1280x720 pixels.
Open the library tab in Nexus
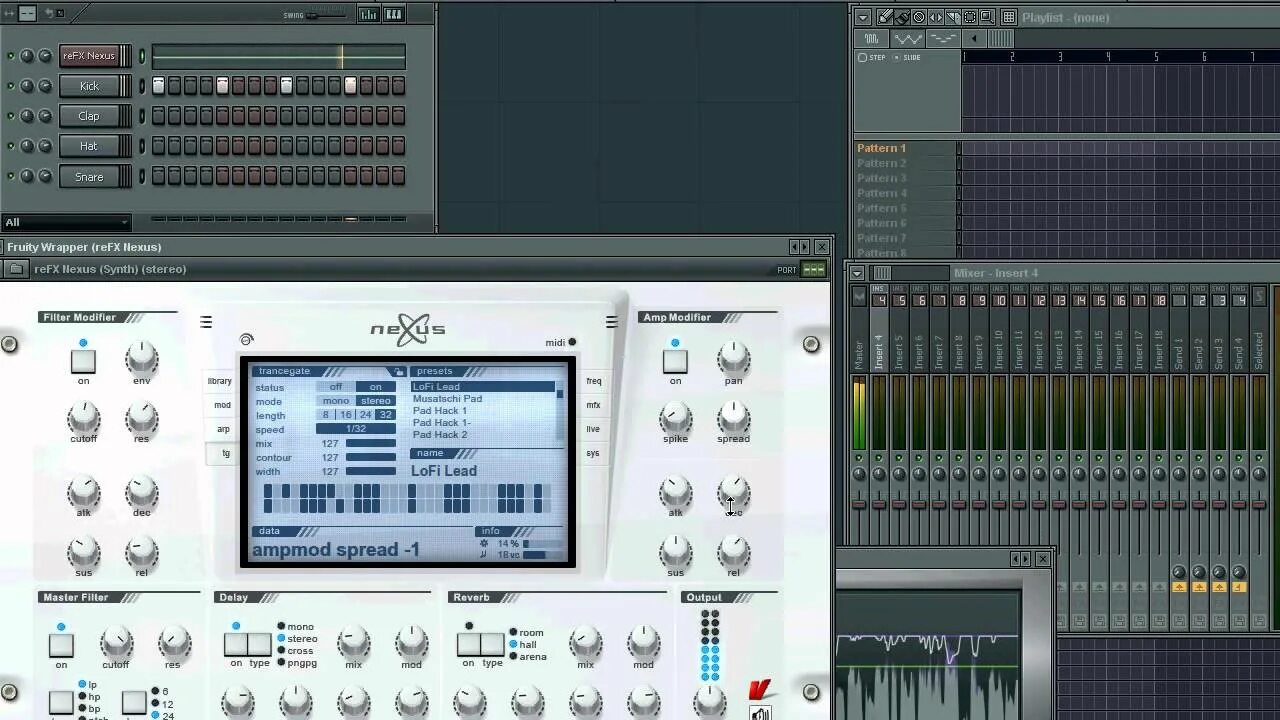click(220, 381)
